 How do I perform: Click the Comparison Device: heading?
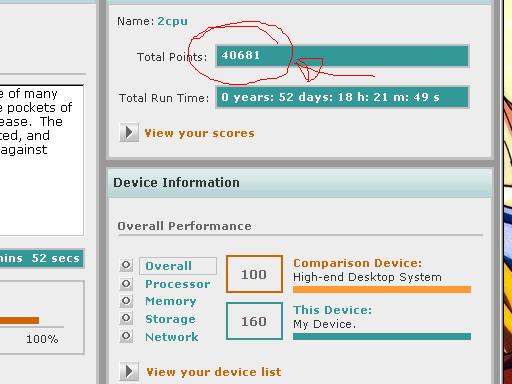coord(357,263)
